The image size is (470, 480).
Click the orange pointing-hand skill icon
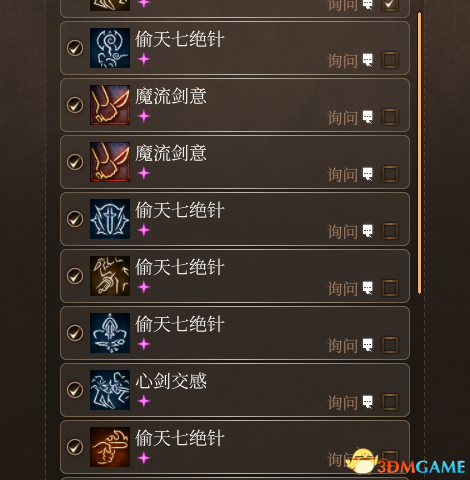pyautogui.click(x=110, y=447)
